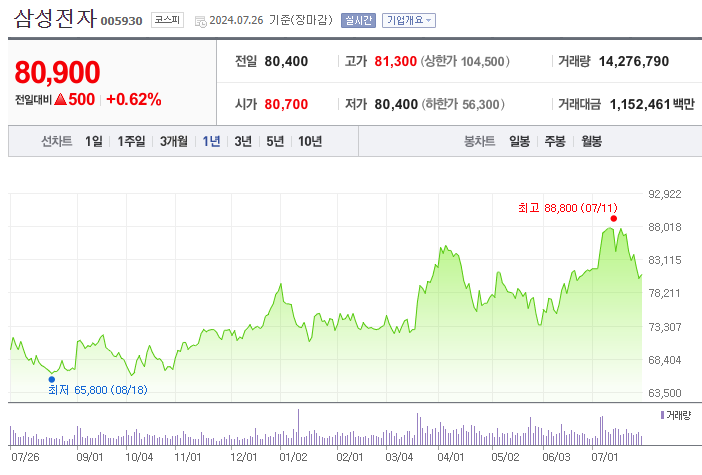The width and height of the screenshot is (702, 475).
Task: Click the 92,922 y-axis label
Action: pyautogui.click(x=665, y=194)
